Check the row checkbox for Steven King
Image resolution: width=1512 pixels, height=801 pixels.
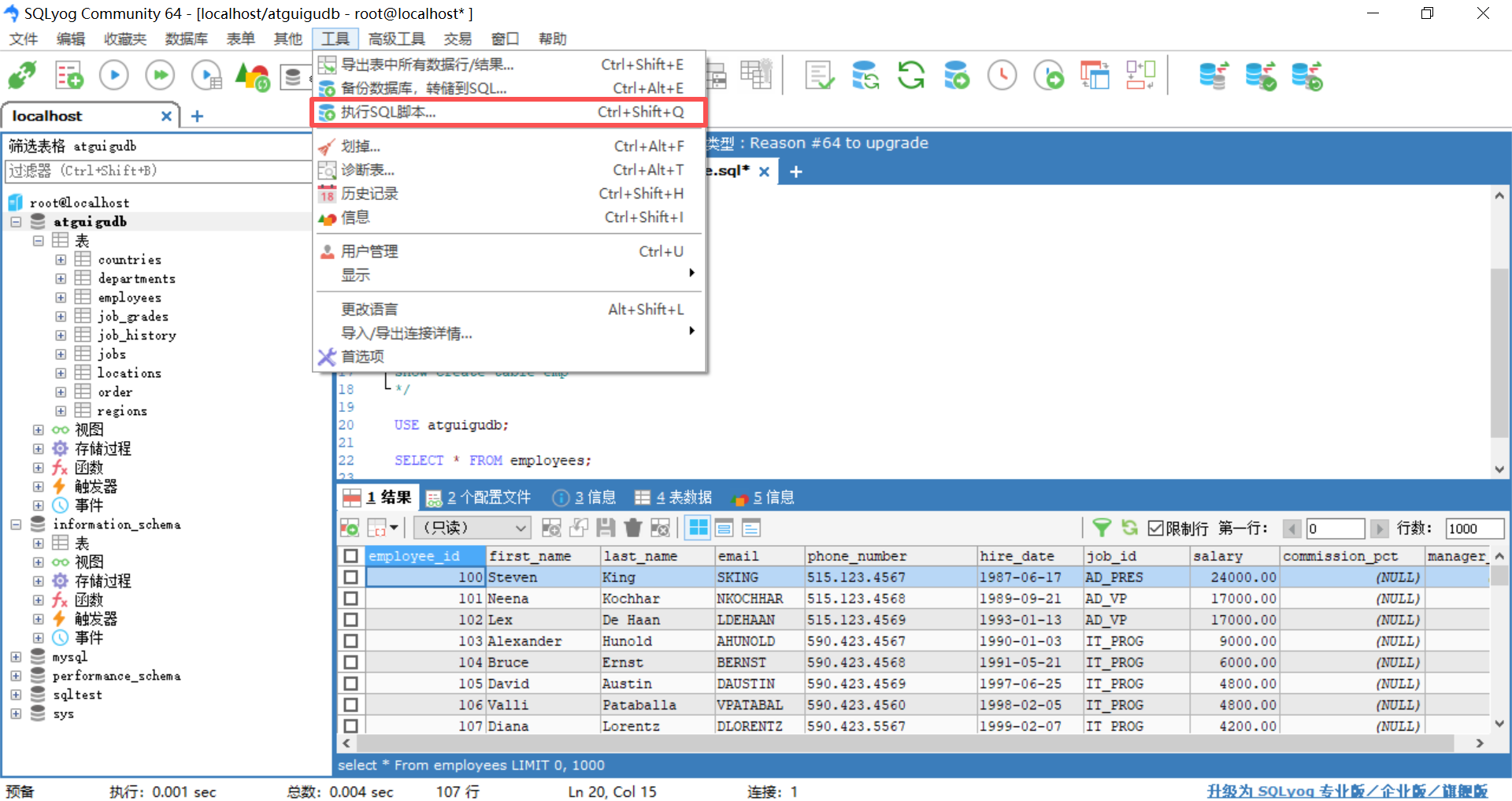tap(351, 577)
